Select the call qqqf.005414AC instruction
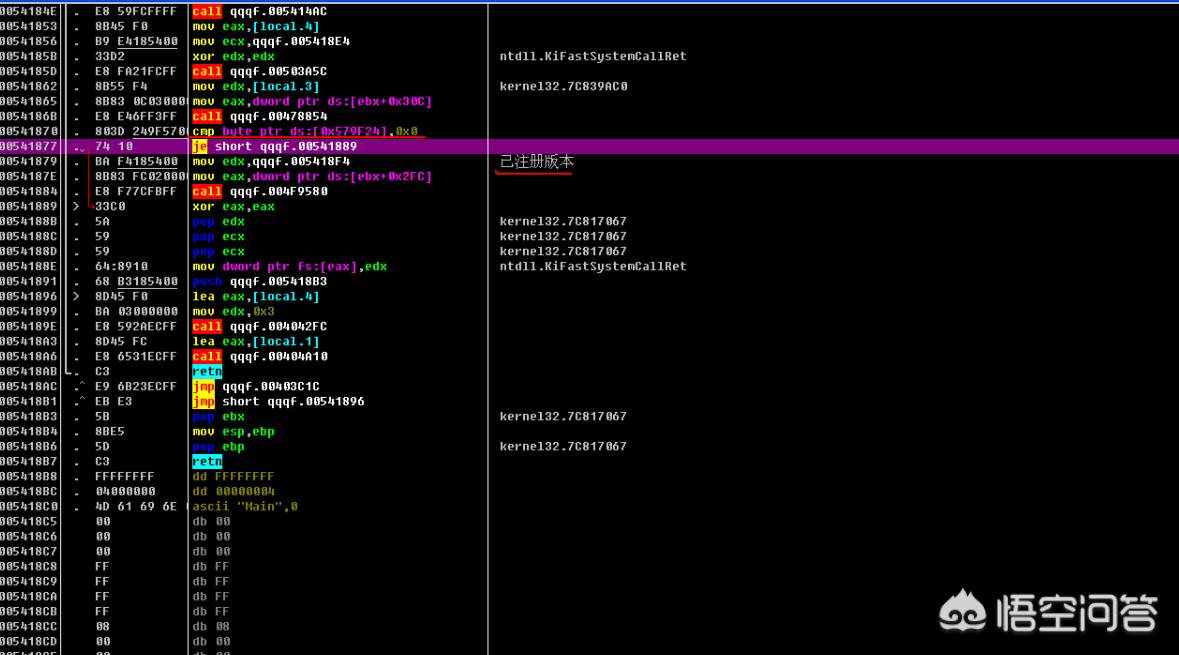 point(259,11)
